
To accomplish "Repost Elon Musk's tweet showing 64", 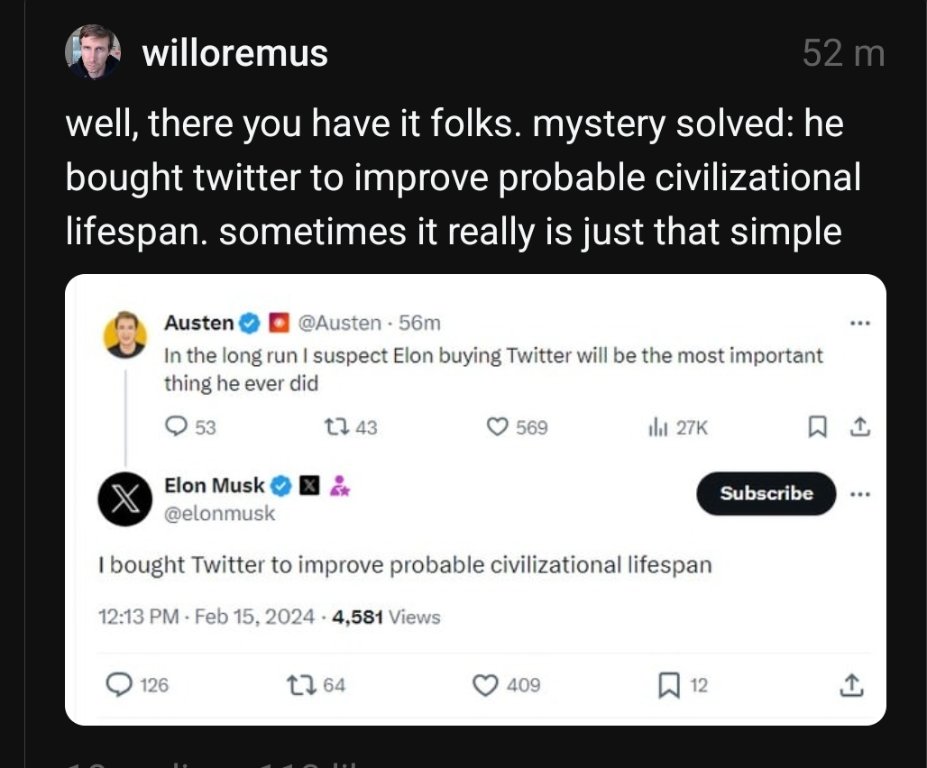I will (297, 685).
